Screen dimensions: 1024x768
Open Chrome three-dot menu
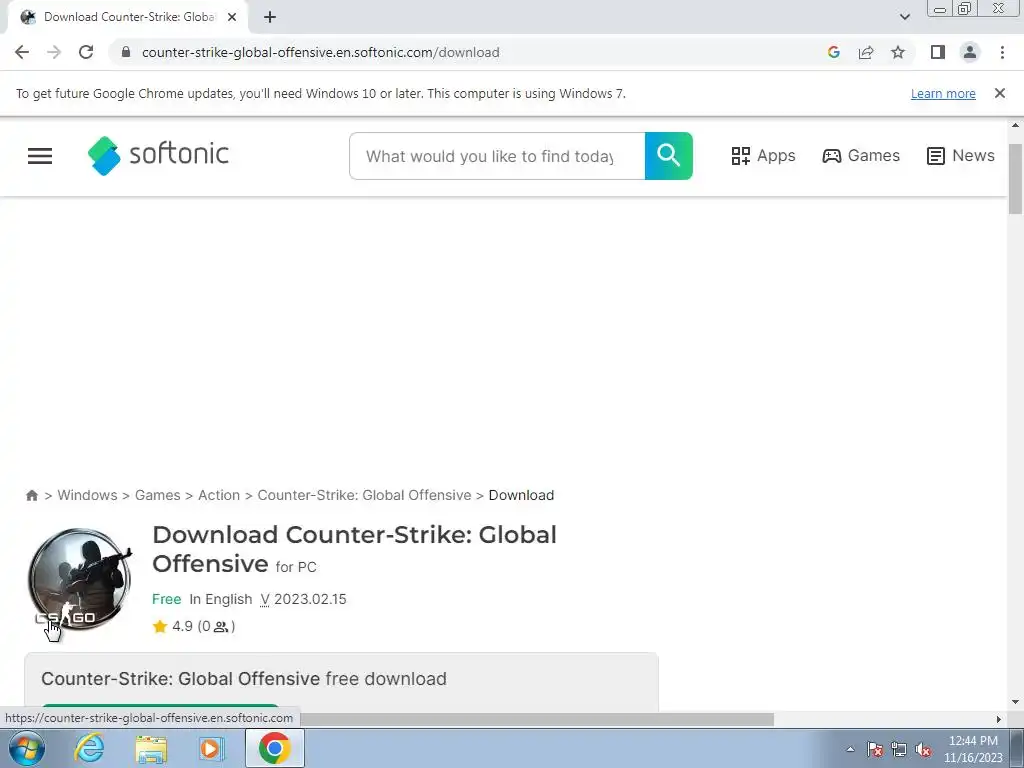(1002, 52)
